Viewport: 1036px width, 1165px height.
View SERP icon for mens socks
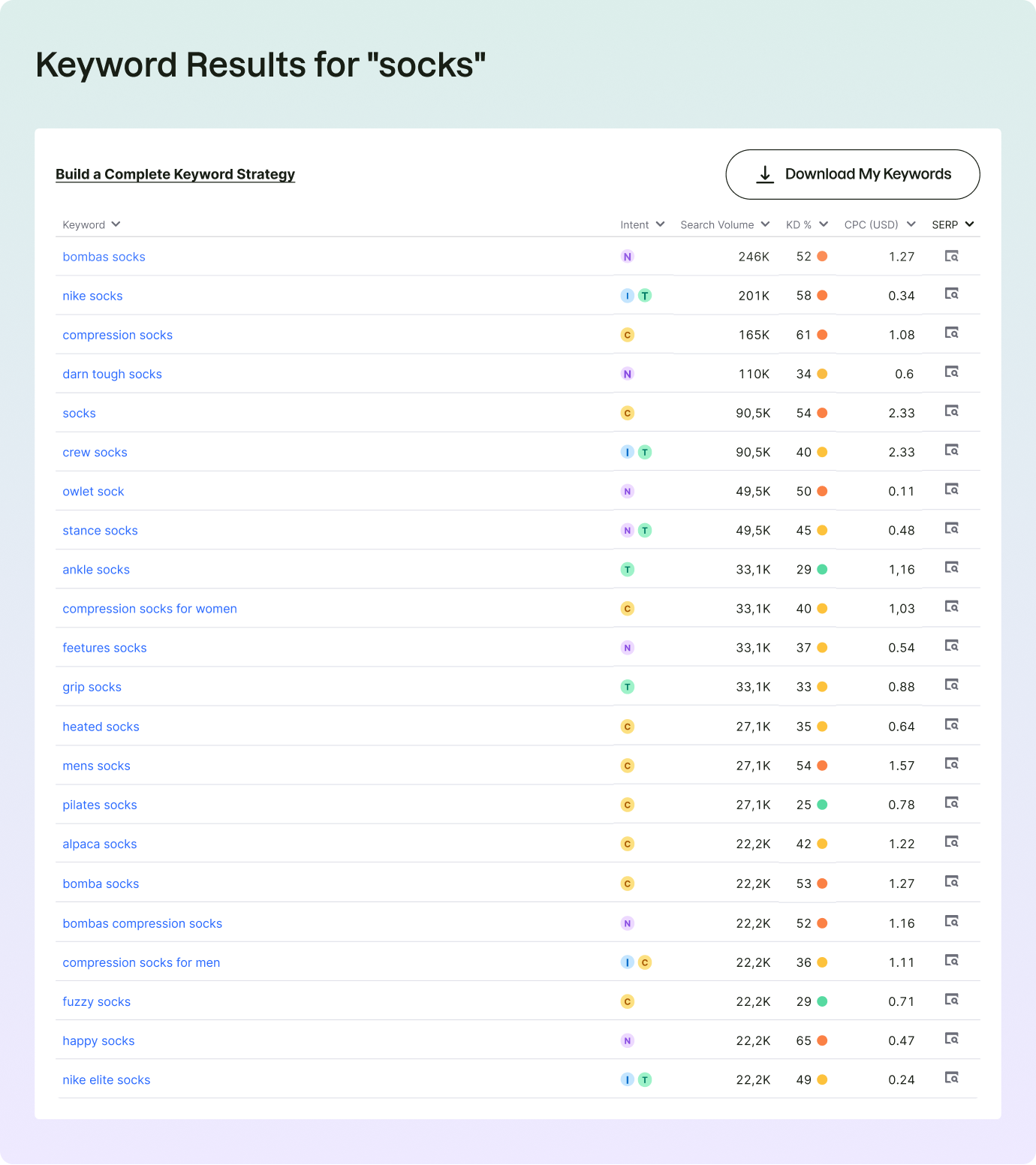[951, 763]
